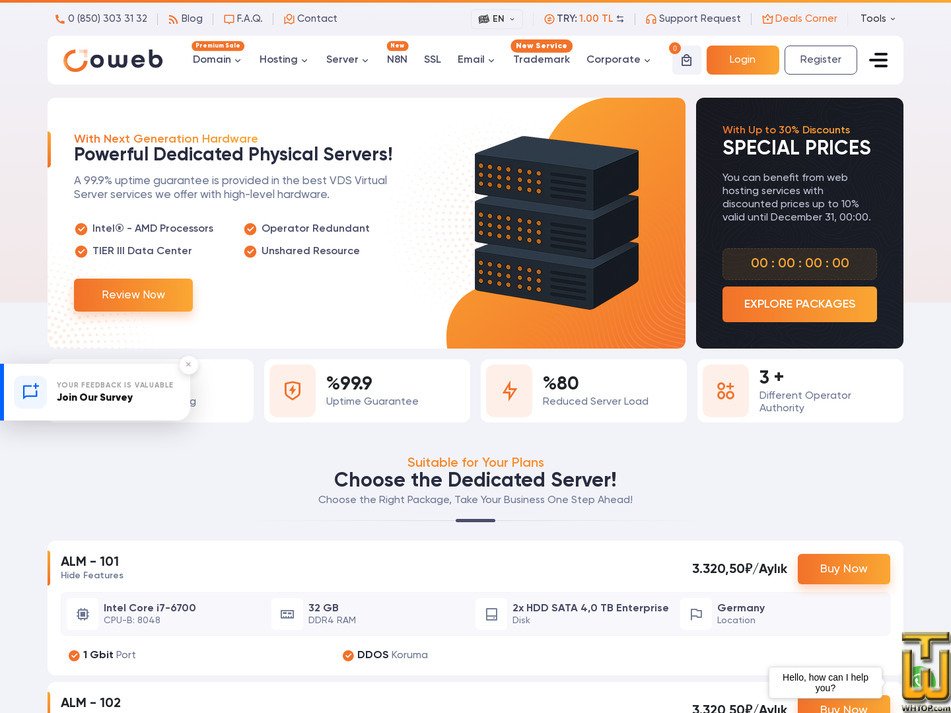Open the EN language dropdown
This screenshot has width=951, height=713.
pos(497,19)
